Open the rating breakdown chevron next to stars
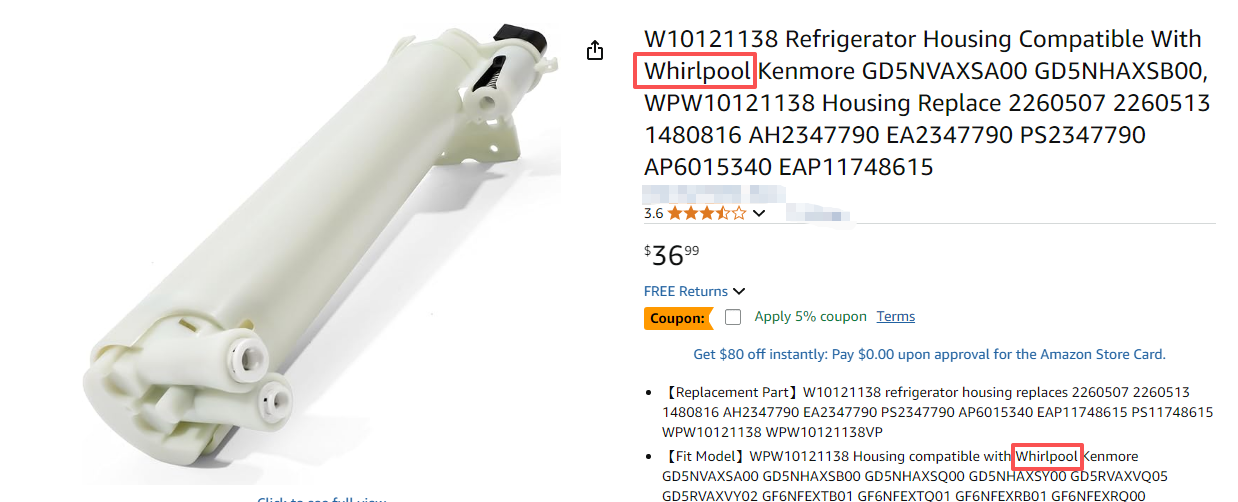 (759, 213)
